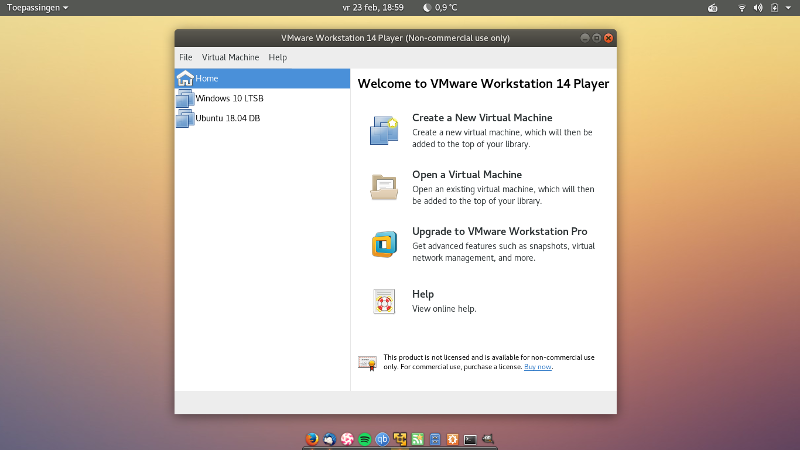Select the Ubuntu 18.04 DB virtual machine

click(x=262, y=118)
